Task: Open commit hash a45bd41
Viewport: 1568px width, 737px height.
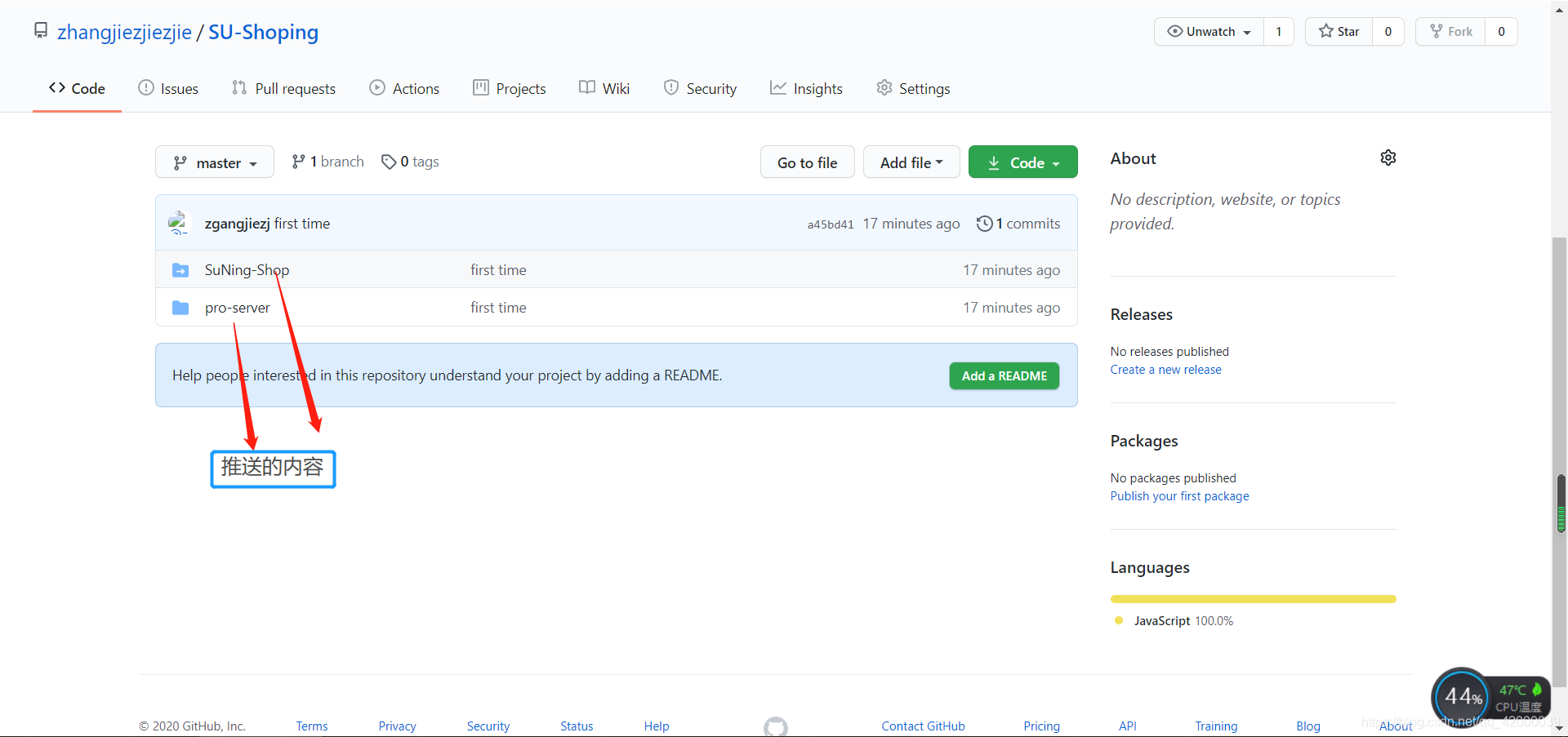Action: click(x=831, y=224)
